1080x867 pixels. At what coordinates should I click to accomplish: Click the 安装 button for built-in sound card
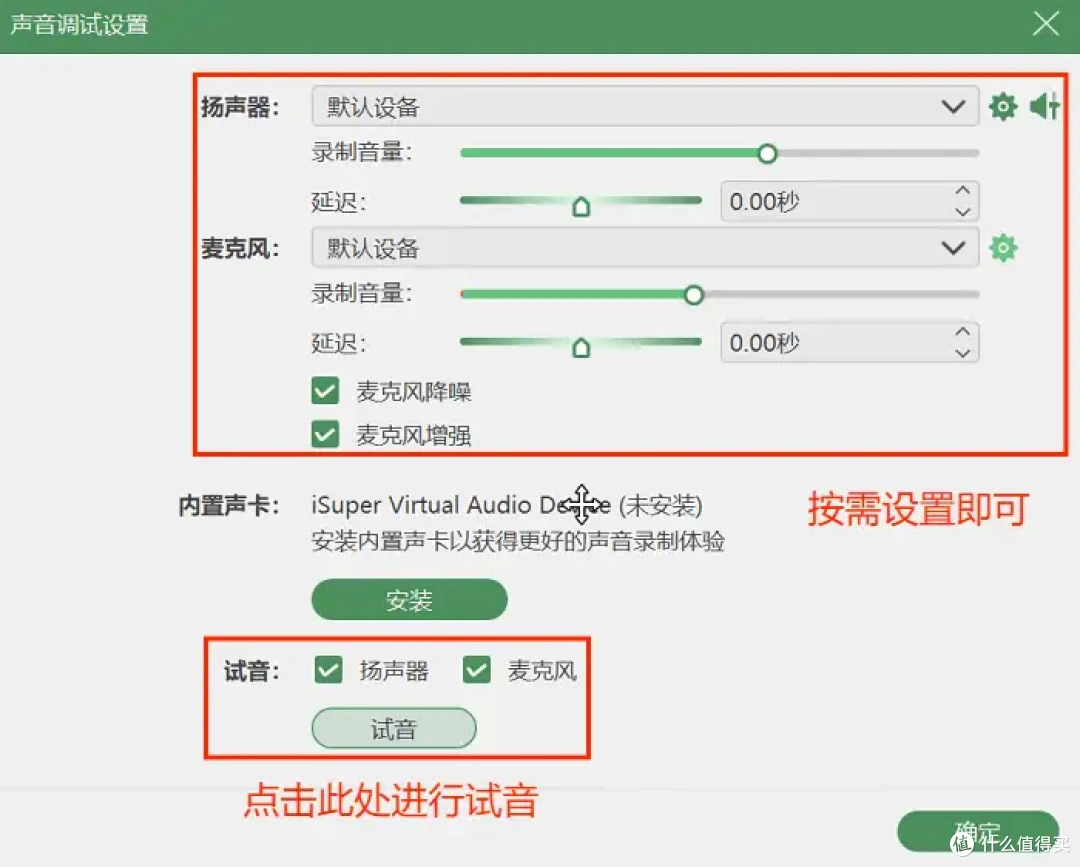pyautogui.click(x=409, y=600)
